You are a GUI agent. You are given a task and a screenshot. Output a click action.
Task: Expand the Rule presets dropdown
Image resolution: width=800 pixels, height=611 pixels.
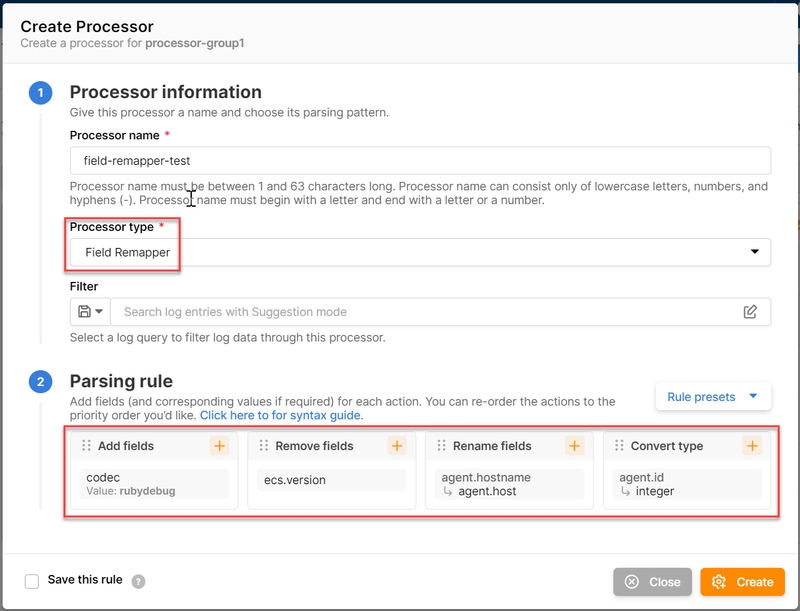point(713,397)
